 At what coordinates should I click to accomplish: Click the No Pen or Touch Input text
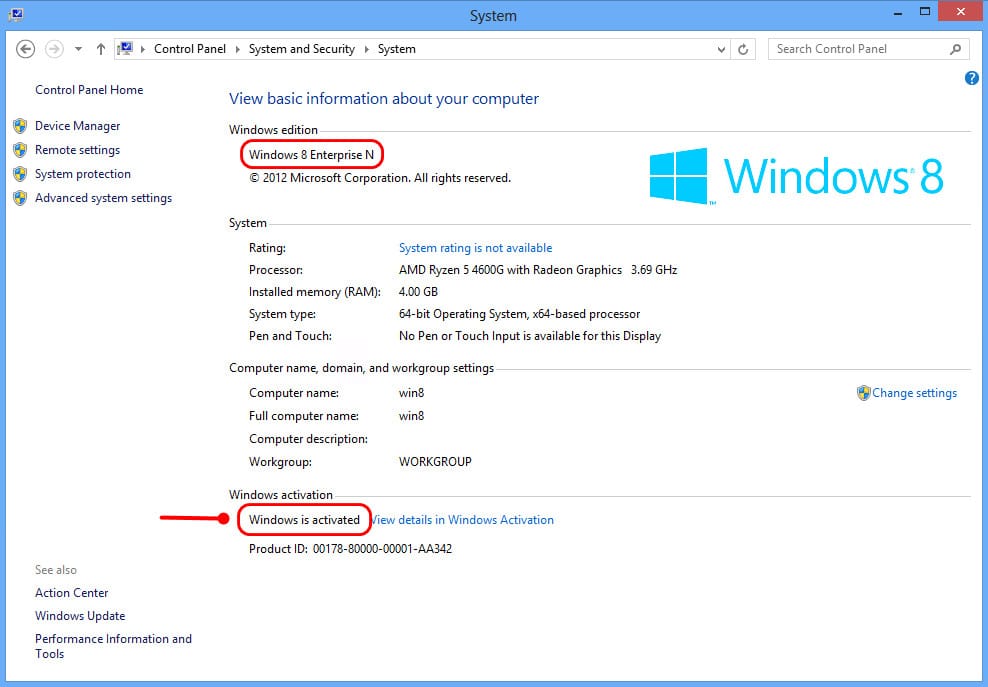[x=530, y=336]
